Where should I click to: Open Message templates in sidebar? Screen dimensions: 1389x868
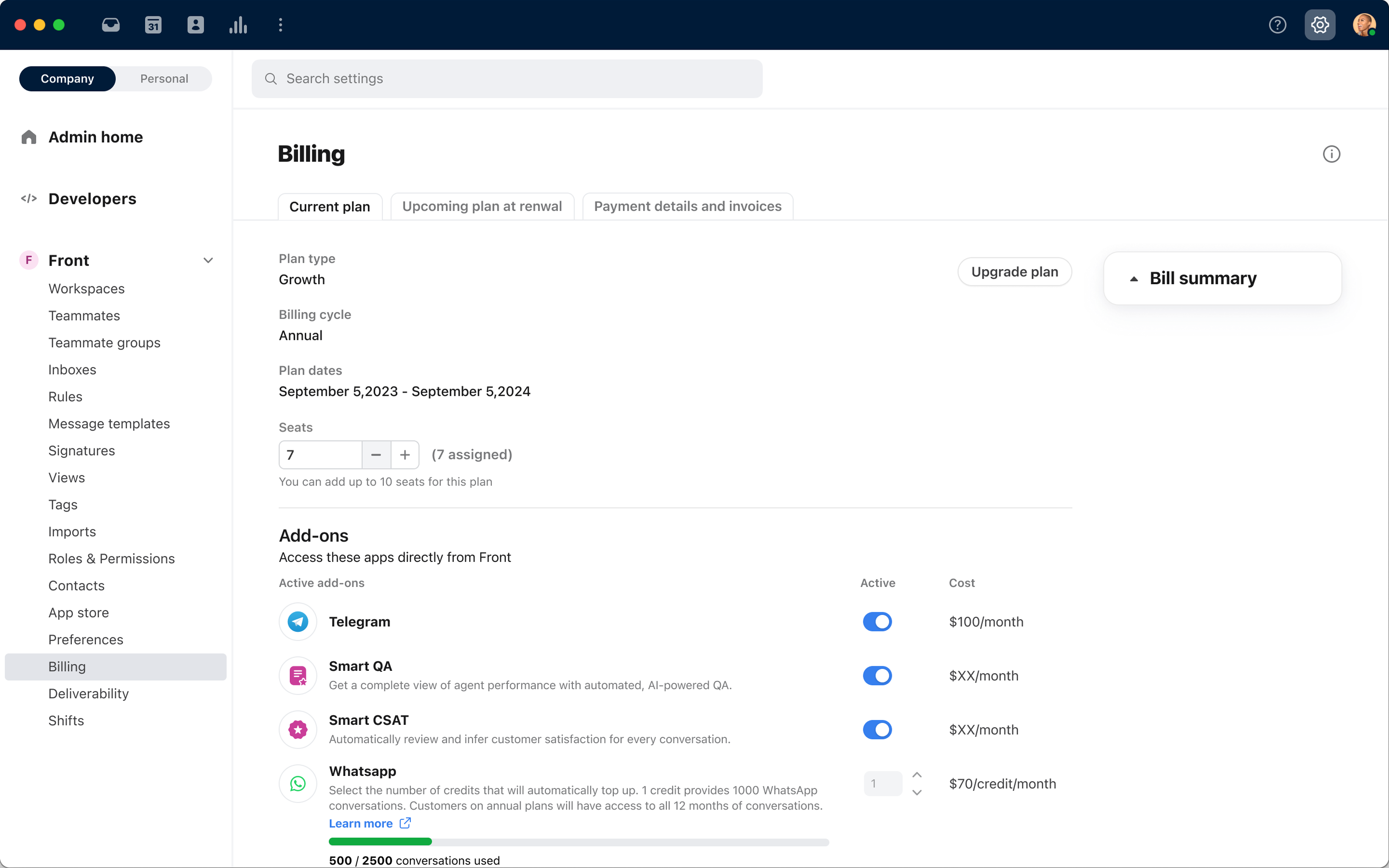coord(109,424)
